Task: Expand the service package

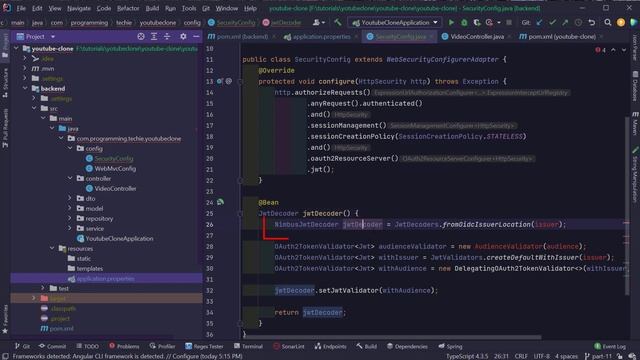Action: tap(70, 228)
